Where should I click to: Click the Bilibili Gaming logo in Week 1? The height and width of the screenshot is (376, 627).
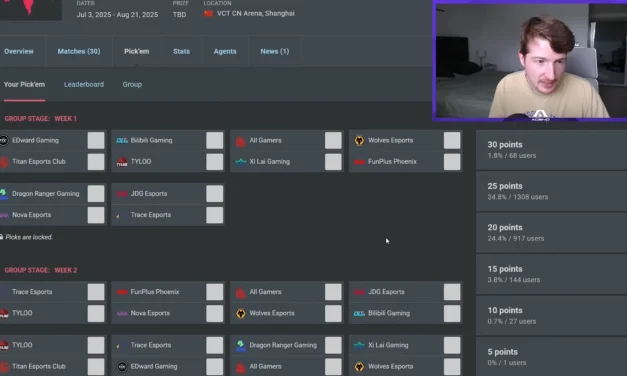tap(122, 140)
